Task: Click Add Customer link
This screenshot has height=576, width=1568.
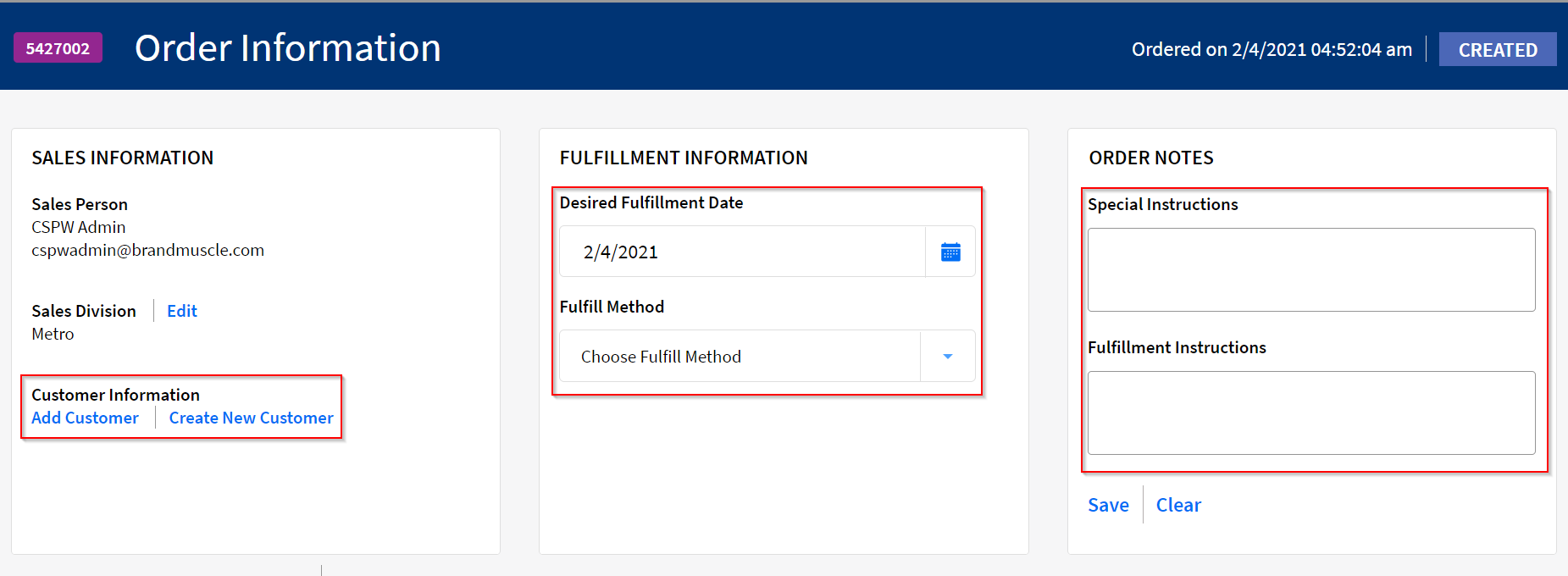Action: click(x=85, y=418)
